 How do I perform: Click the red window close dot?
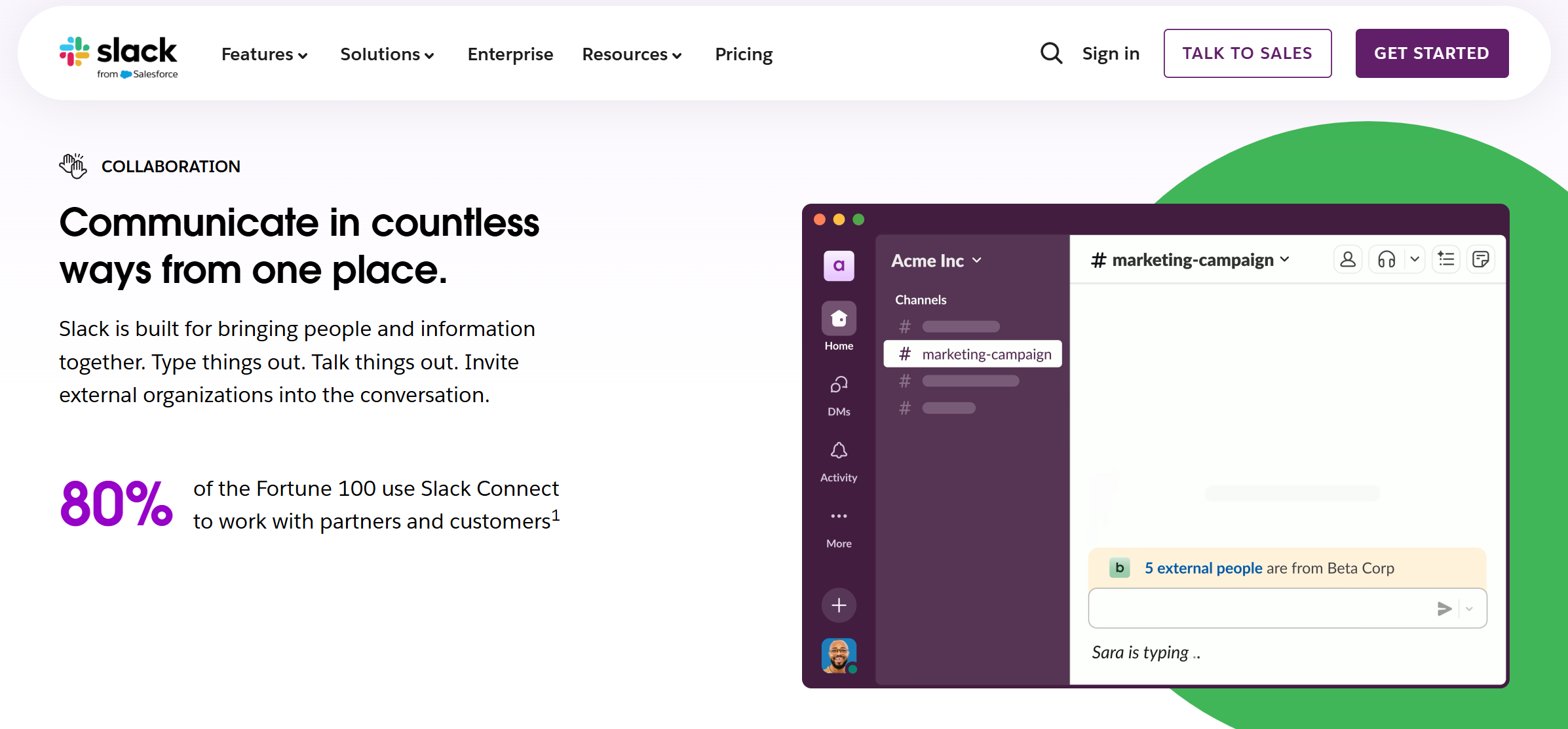[820, 219]
